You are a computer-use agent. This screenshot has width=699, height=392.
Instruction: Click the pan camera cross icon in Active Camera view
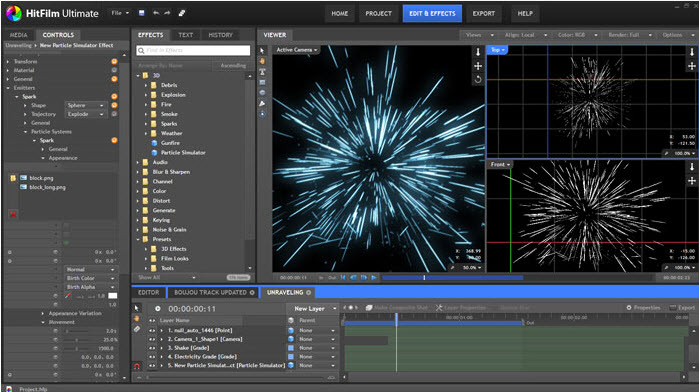click(478, 66)
